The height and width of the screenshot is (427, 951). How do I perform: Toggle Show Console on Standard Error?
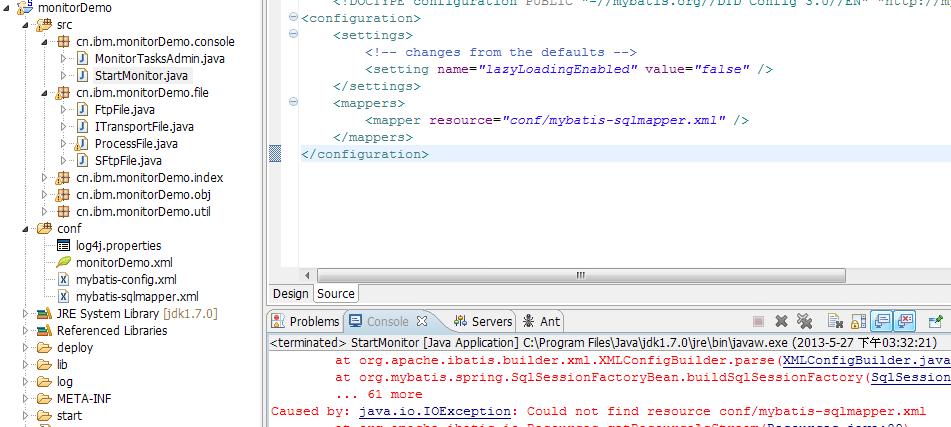click(x=904, y=321)
